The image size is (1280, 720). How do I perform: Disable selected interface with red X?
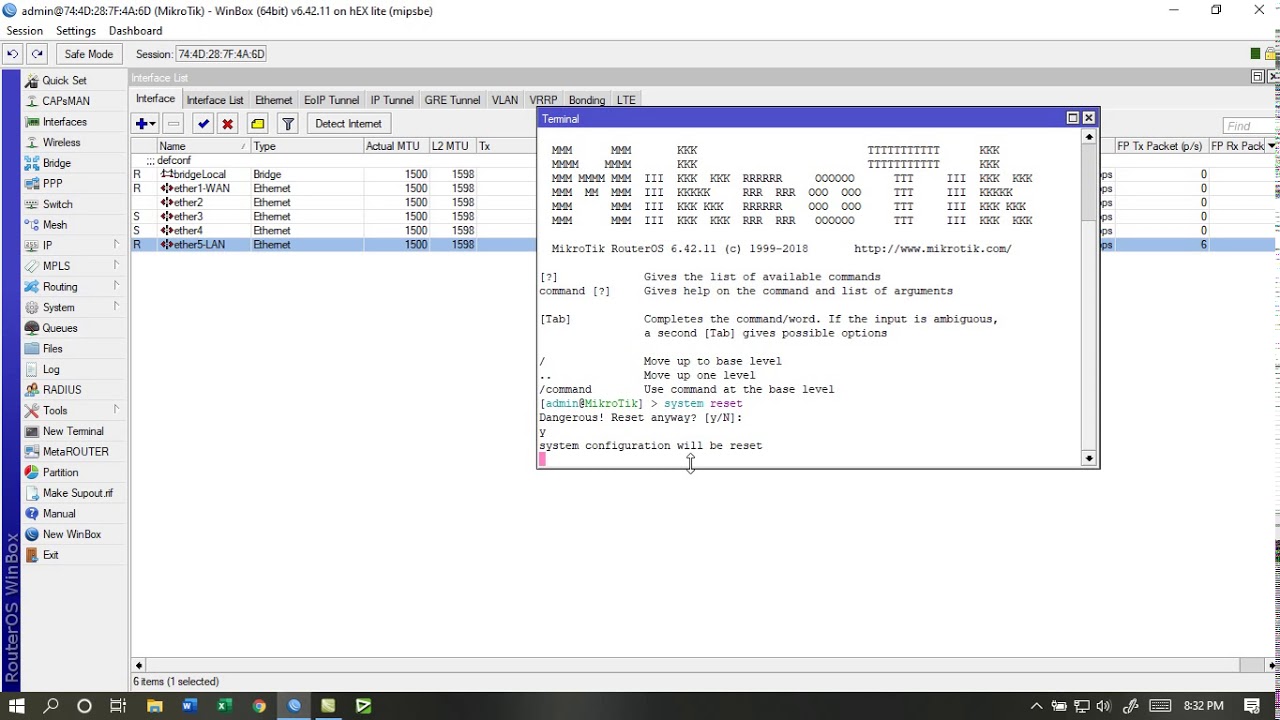[x=228, y=124]
